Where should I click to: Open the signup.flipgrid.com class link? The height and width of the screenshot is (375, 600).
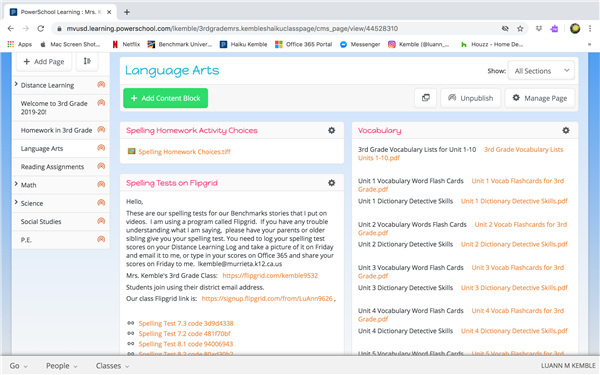pos(267,298)
